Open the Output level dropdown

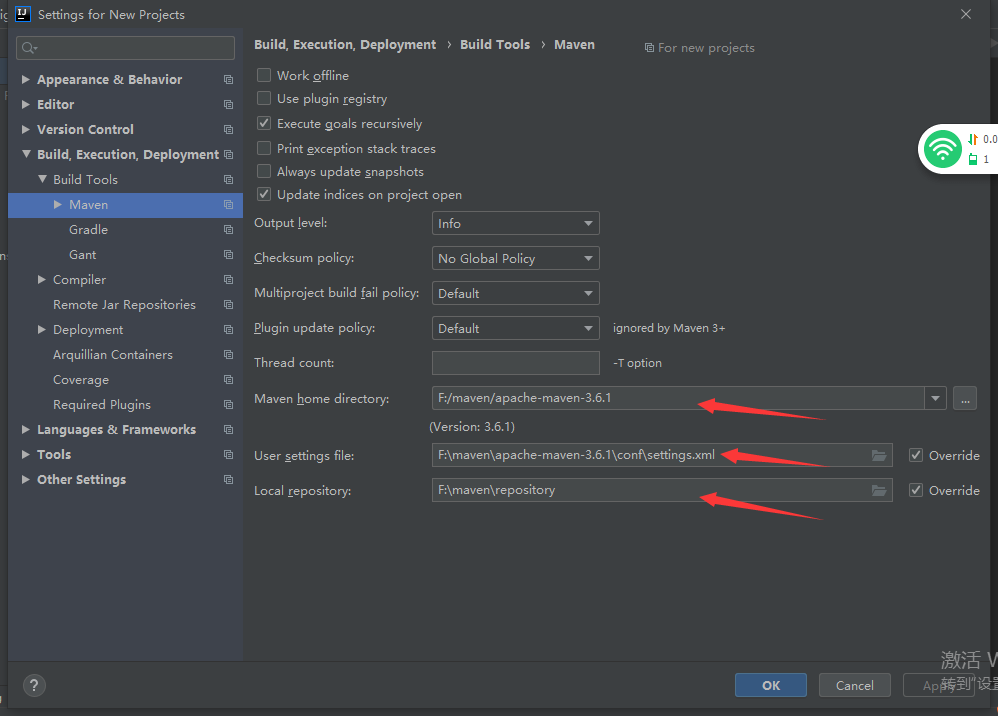pos(516,223)
